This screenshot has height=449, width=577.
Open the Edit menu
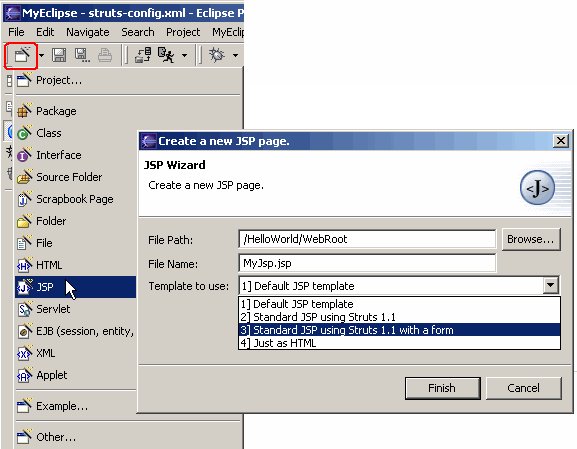point(45,32)
